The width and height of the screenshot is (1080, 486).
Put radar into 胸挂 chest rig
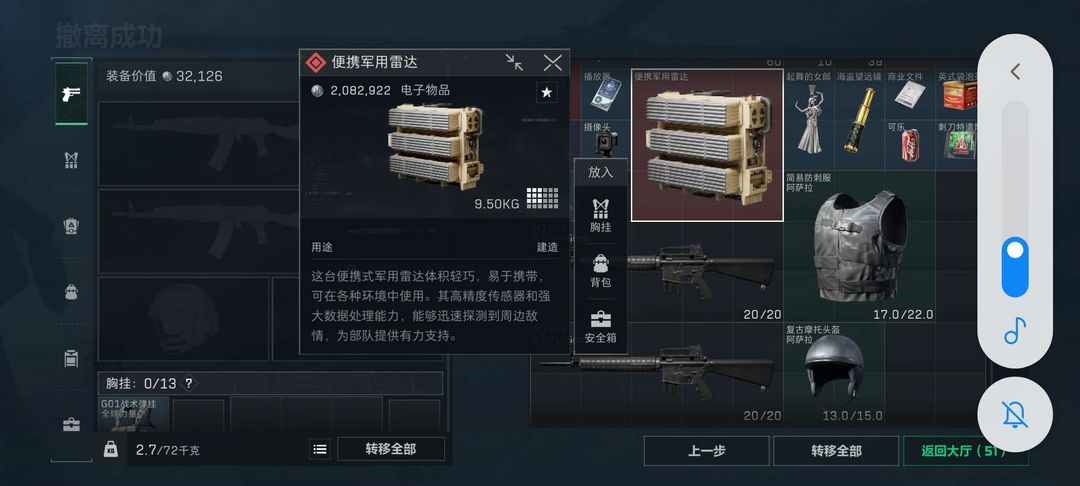click(x=601, y=215)
